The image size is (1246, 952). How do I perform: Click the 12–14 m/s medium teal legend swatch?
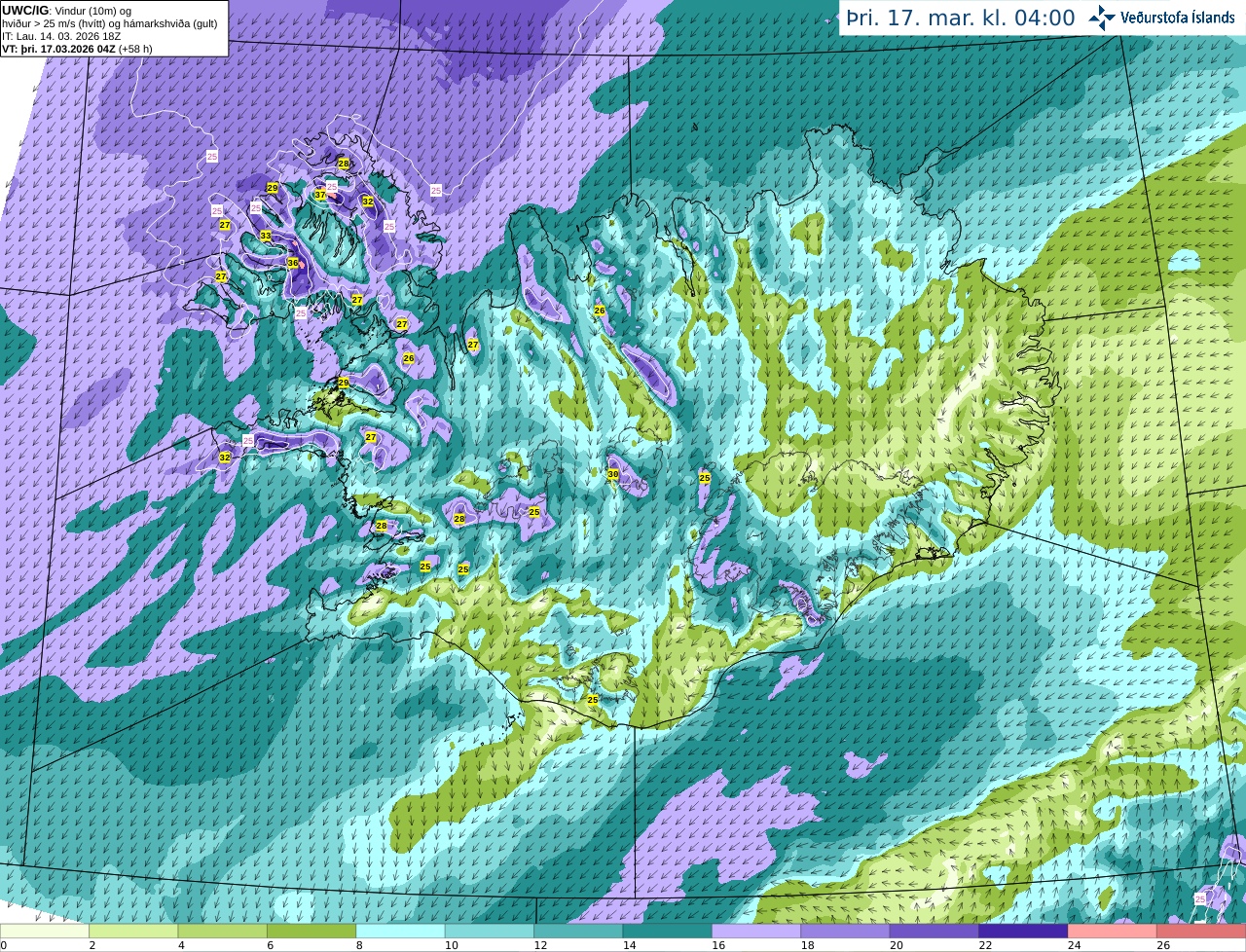pyautogui.click(x=579, y=932)
